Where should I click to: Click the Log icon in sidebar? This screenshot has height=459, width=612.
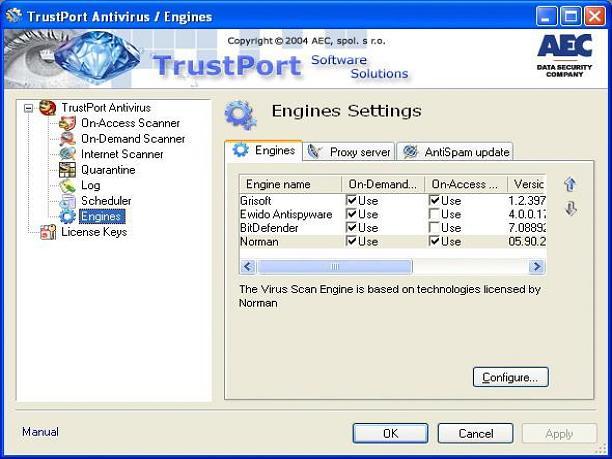[67, 185]
